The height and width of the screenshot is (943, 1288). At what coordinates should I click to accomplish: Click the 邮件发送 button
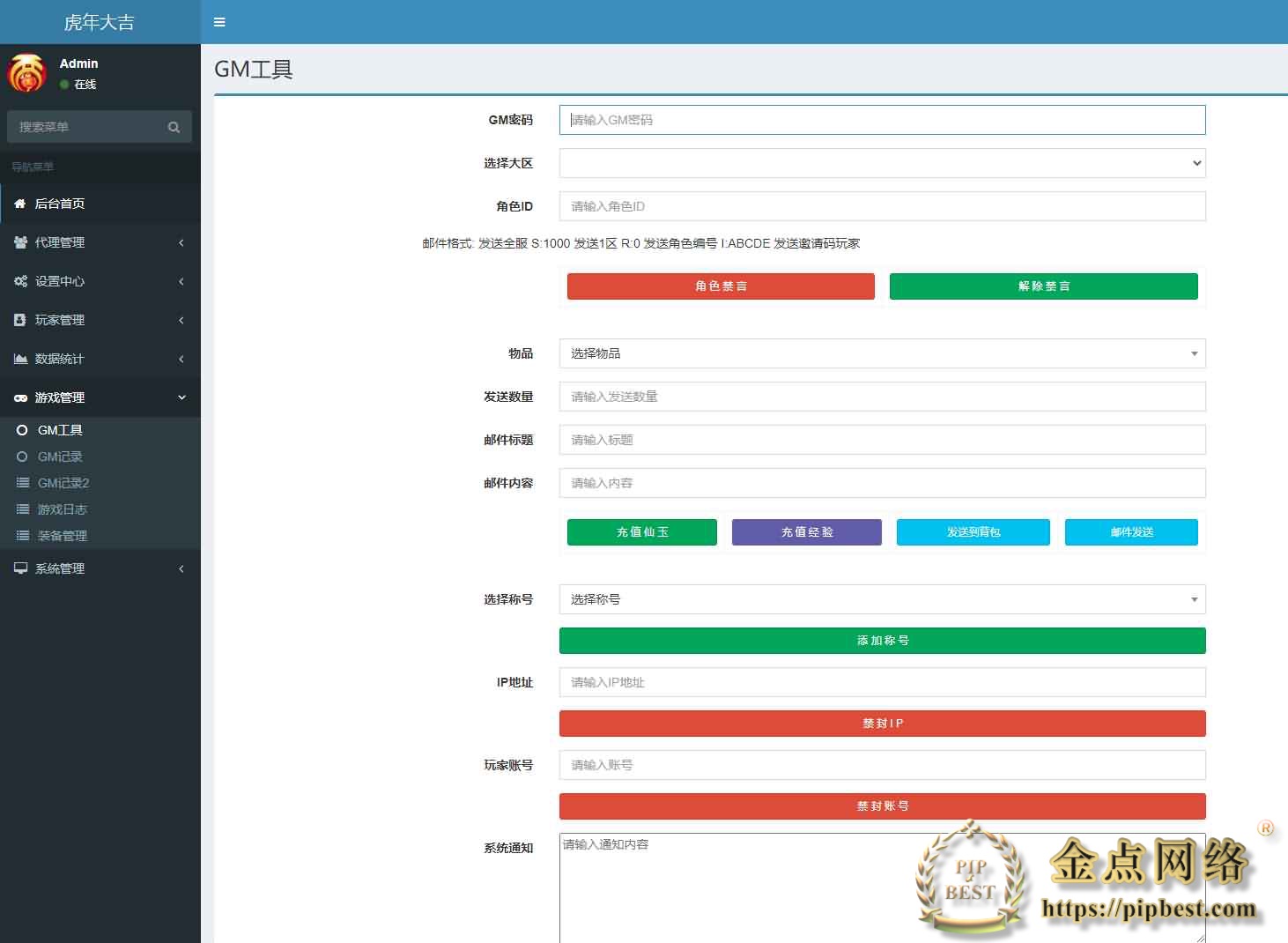click(1131, 532)
